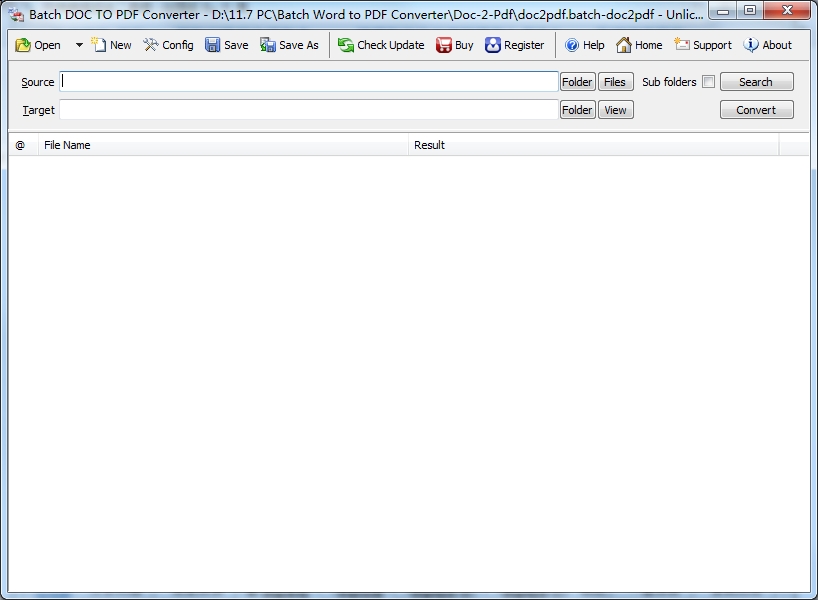Choose Save As in toolbar
The height and width of the screenshot is (600, 818).
[x=289, y=45]
